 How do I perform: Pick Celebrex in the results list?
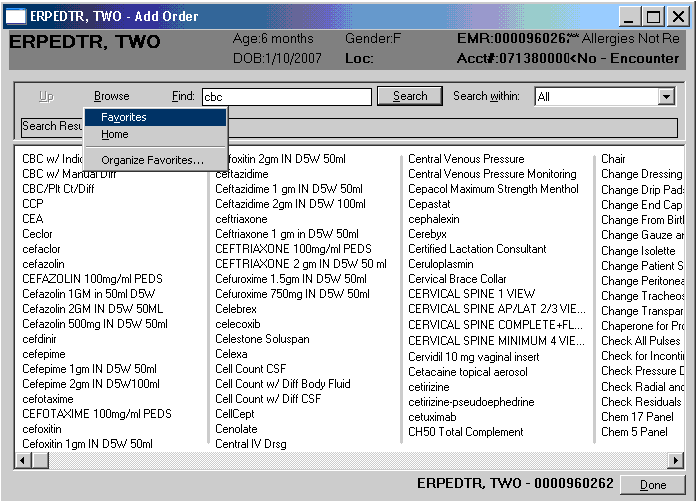click(236, 310)
